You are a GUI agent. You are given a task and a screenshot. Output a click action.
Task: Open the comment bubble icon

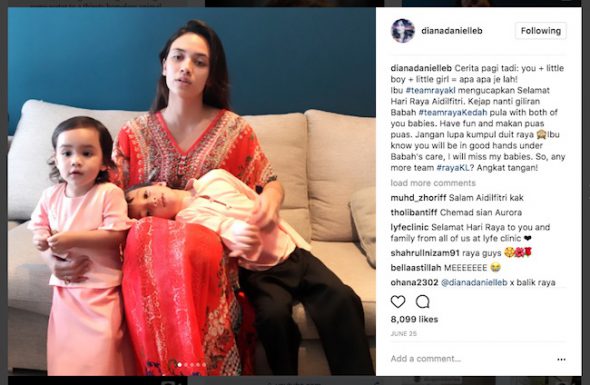click(x=423, y=301)
